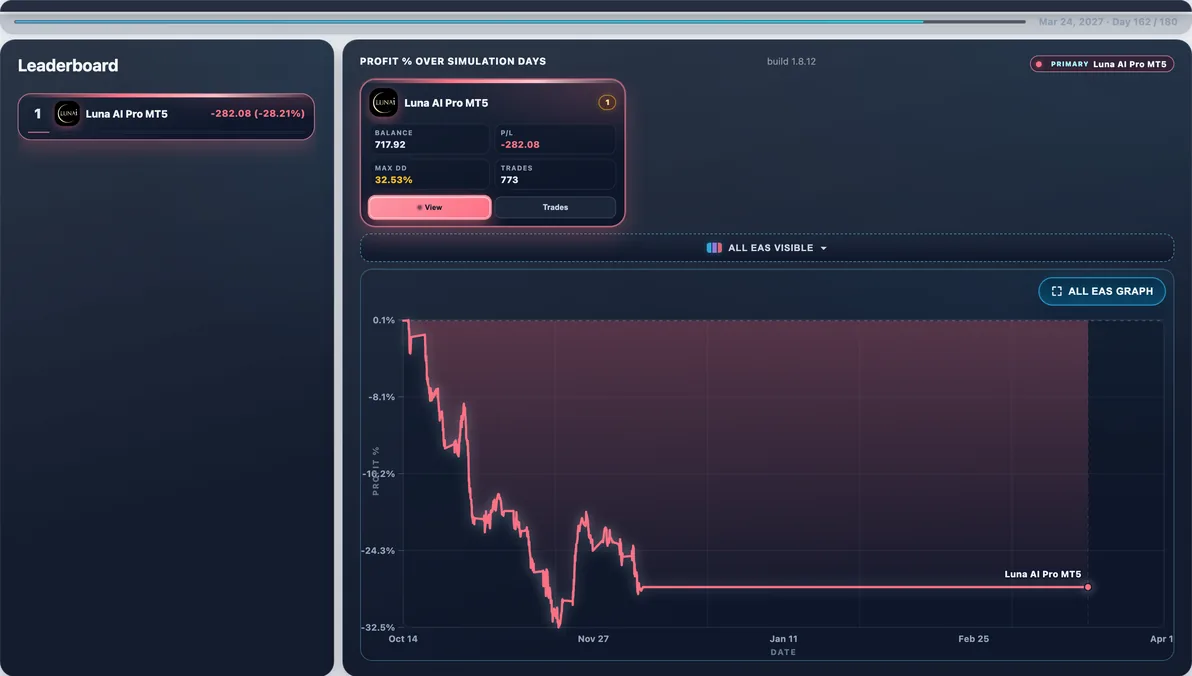
Task: Click the Trades count 773
Action: pyautogui.click(x=509, y=180)
